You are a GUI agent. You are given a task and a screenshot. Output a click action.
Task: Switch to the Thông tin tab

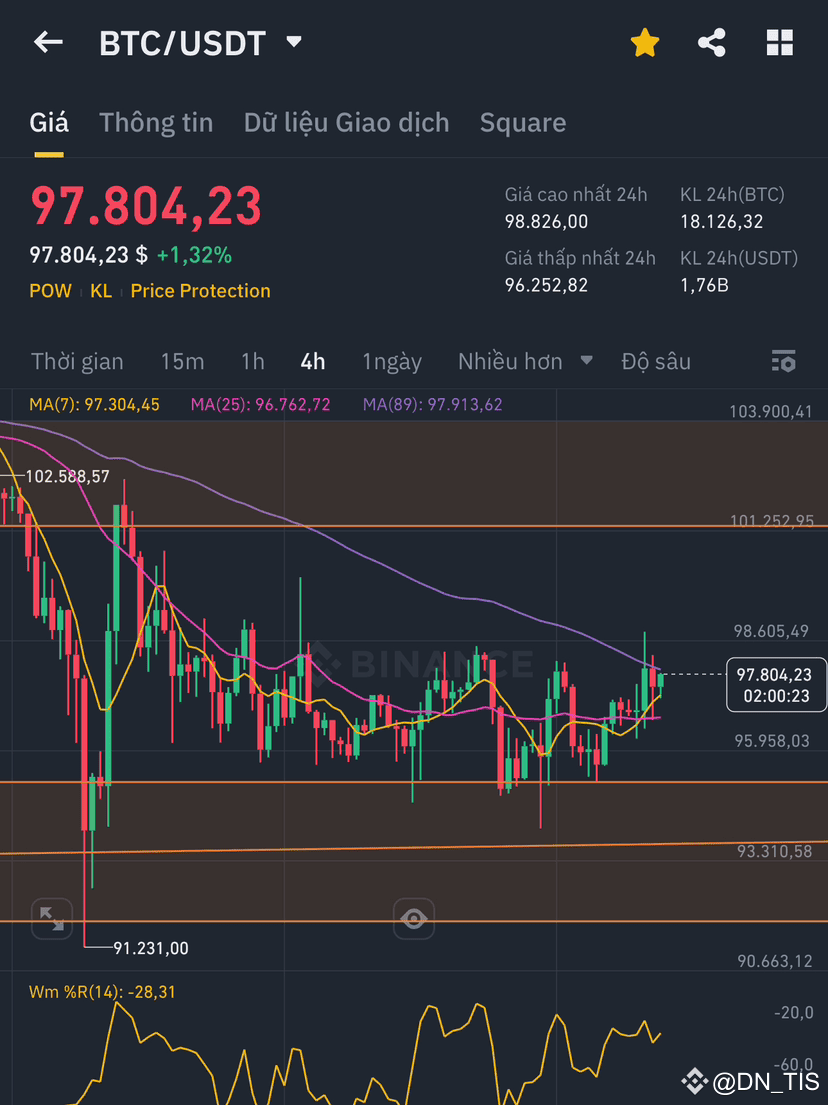tap(156, 123)
